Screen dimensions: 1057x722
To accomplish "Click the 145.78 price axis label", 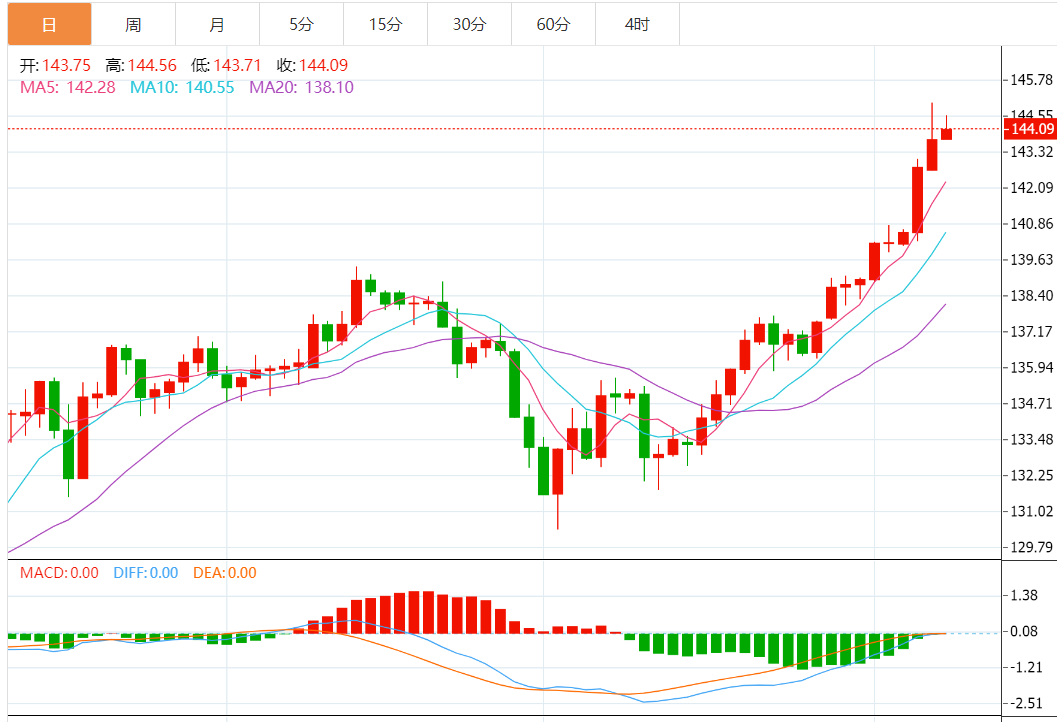I will 1031,80.
